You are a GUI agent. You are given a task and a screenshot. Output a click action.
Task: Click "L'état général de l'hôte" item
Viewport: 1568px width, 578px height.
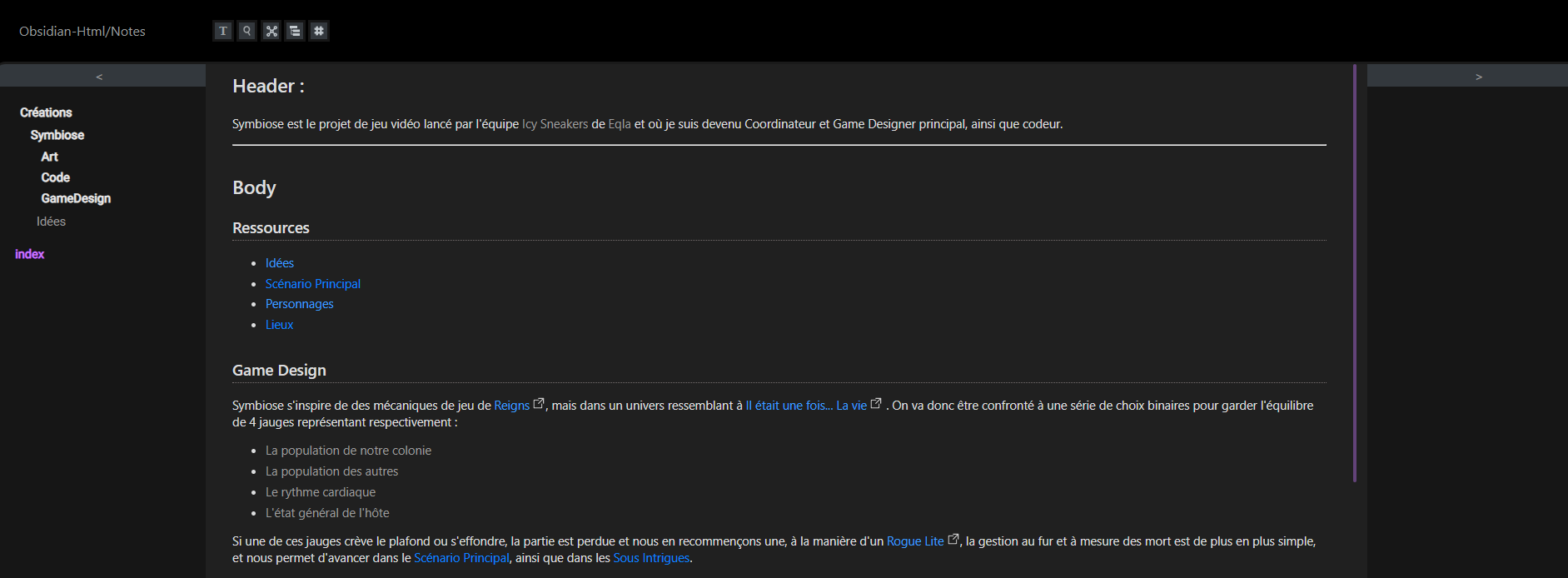(327, 513)
